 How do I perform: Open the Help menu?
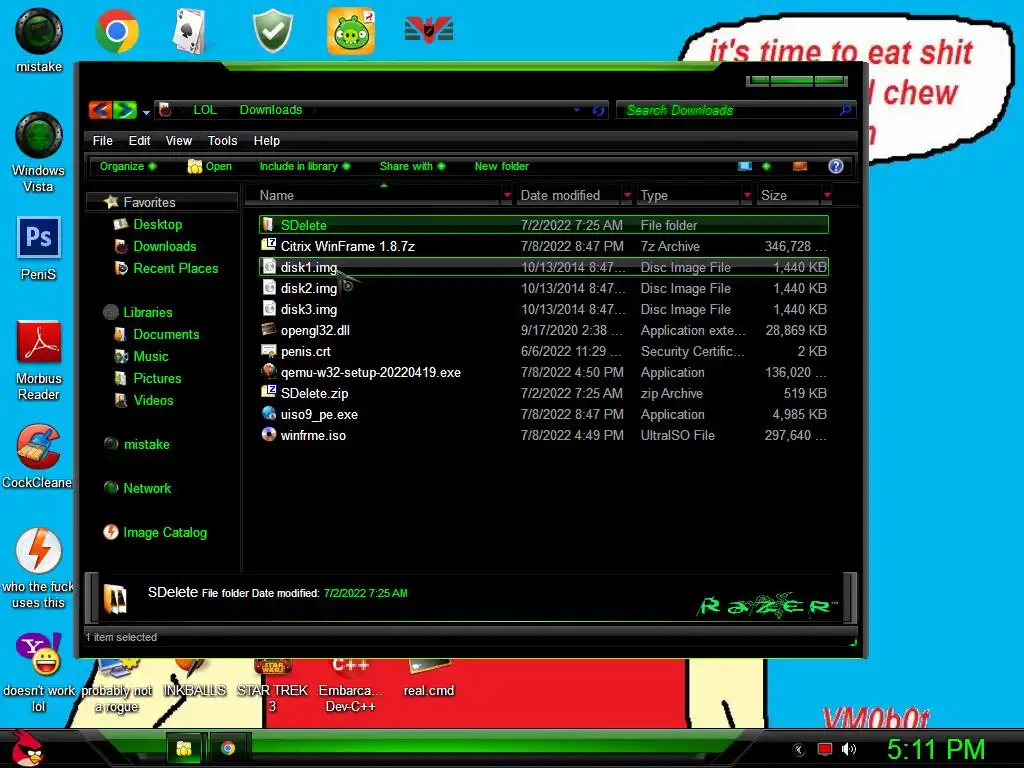[266, 140]
